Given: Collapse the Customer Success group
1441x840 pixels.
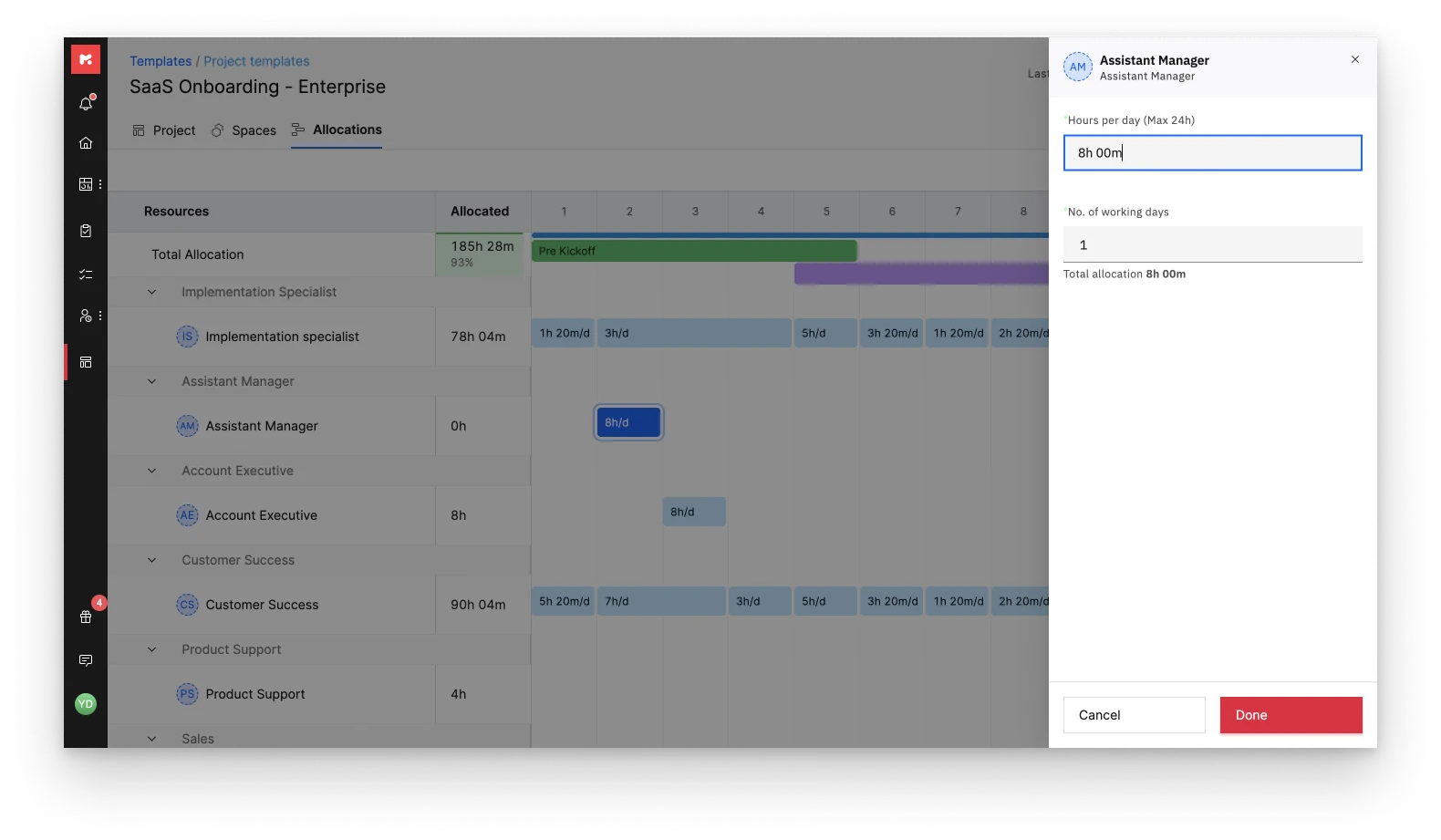Looking at the screenshot, I should coord(152,560).
